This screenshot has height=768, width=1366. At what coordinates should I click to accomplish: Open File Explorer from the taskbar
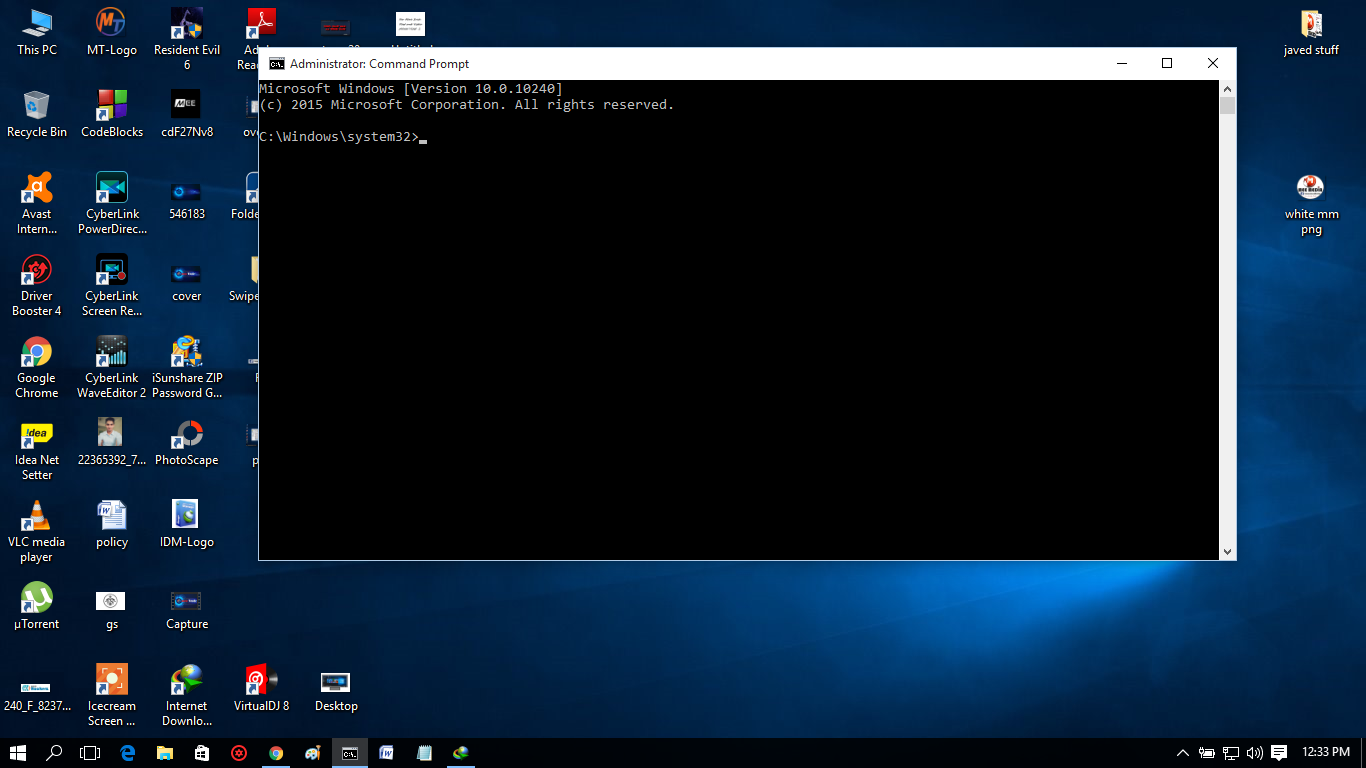[164, 754]
